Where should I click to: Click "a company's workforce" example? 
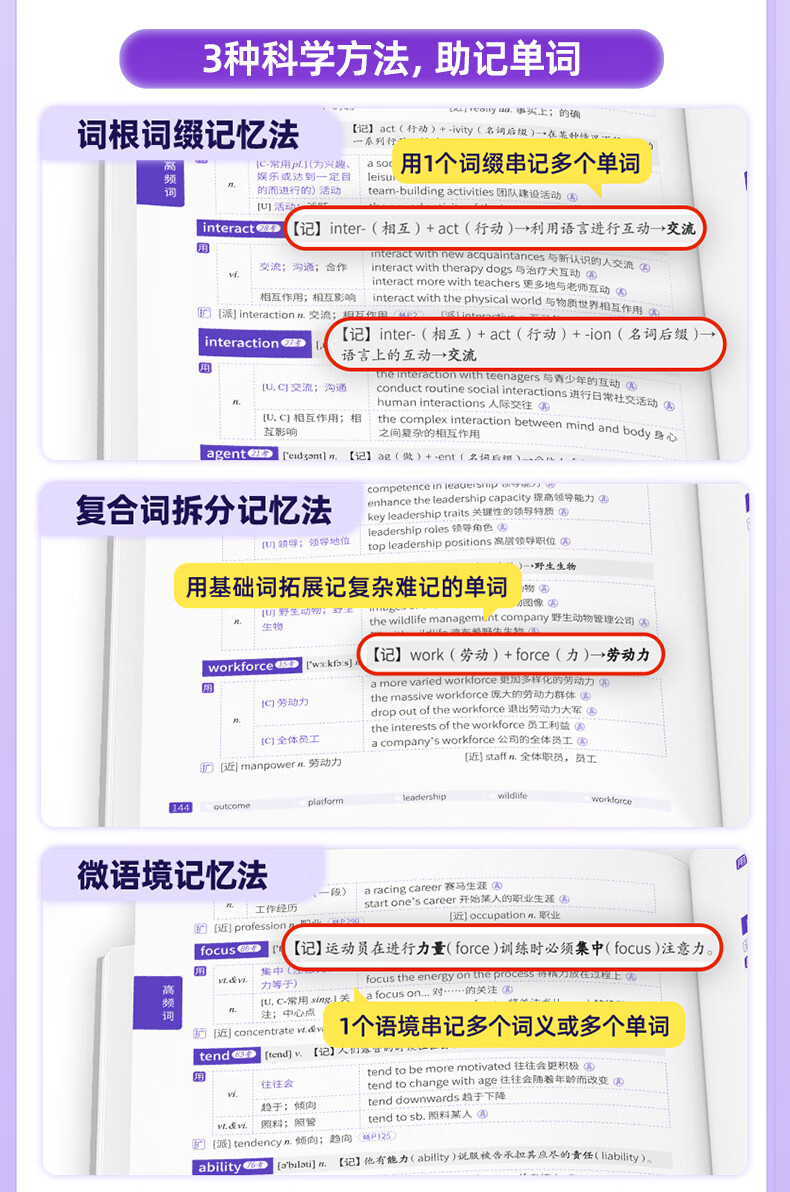coord(478,740)
